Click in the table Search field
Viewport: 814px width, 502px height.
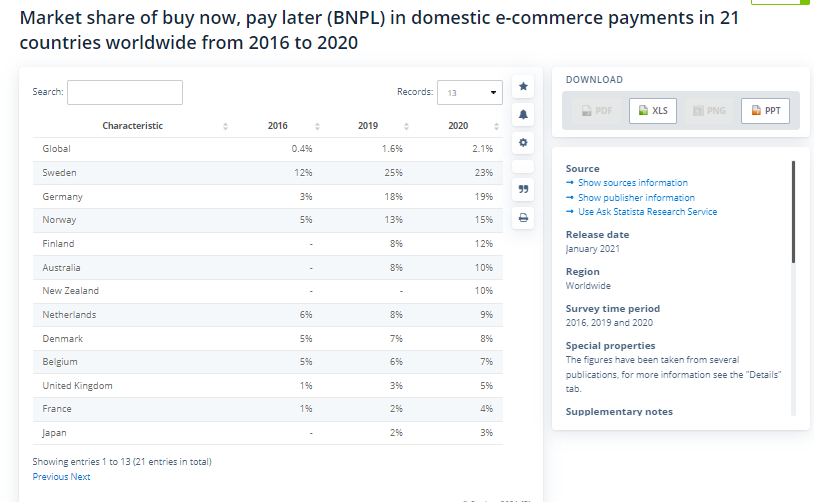125,92
